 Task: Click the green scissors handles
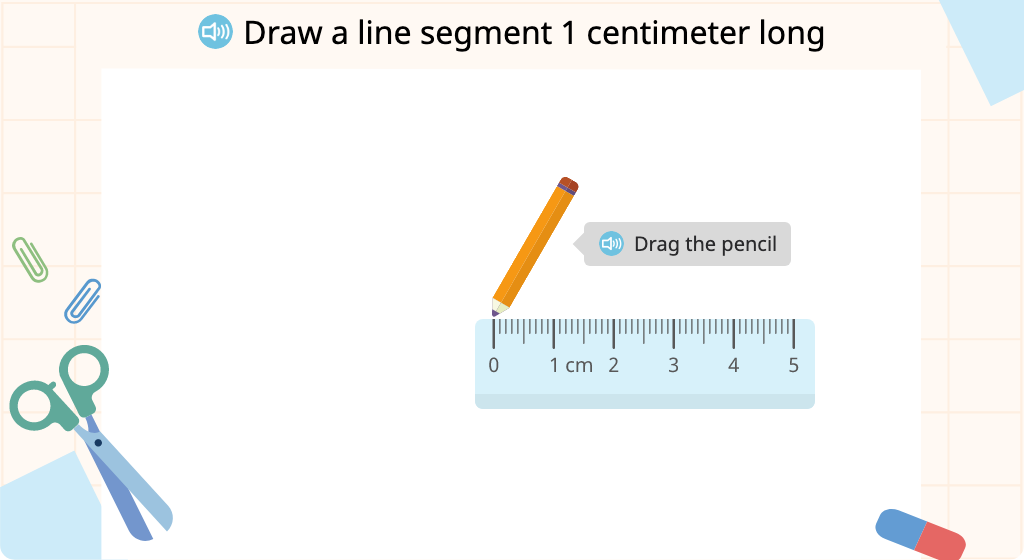tap(61, 390)
